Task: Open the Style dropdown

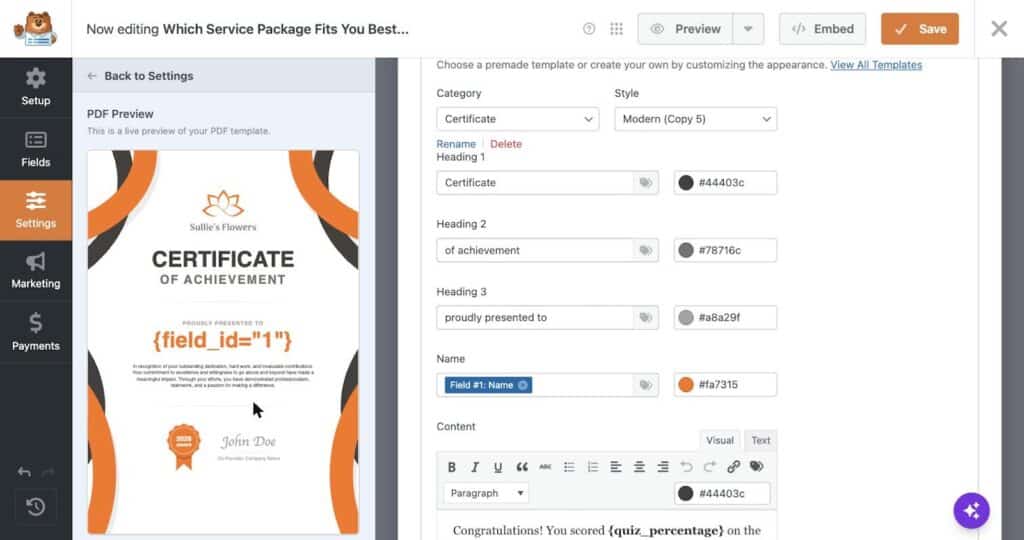Action: coord(696,119)
